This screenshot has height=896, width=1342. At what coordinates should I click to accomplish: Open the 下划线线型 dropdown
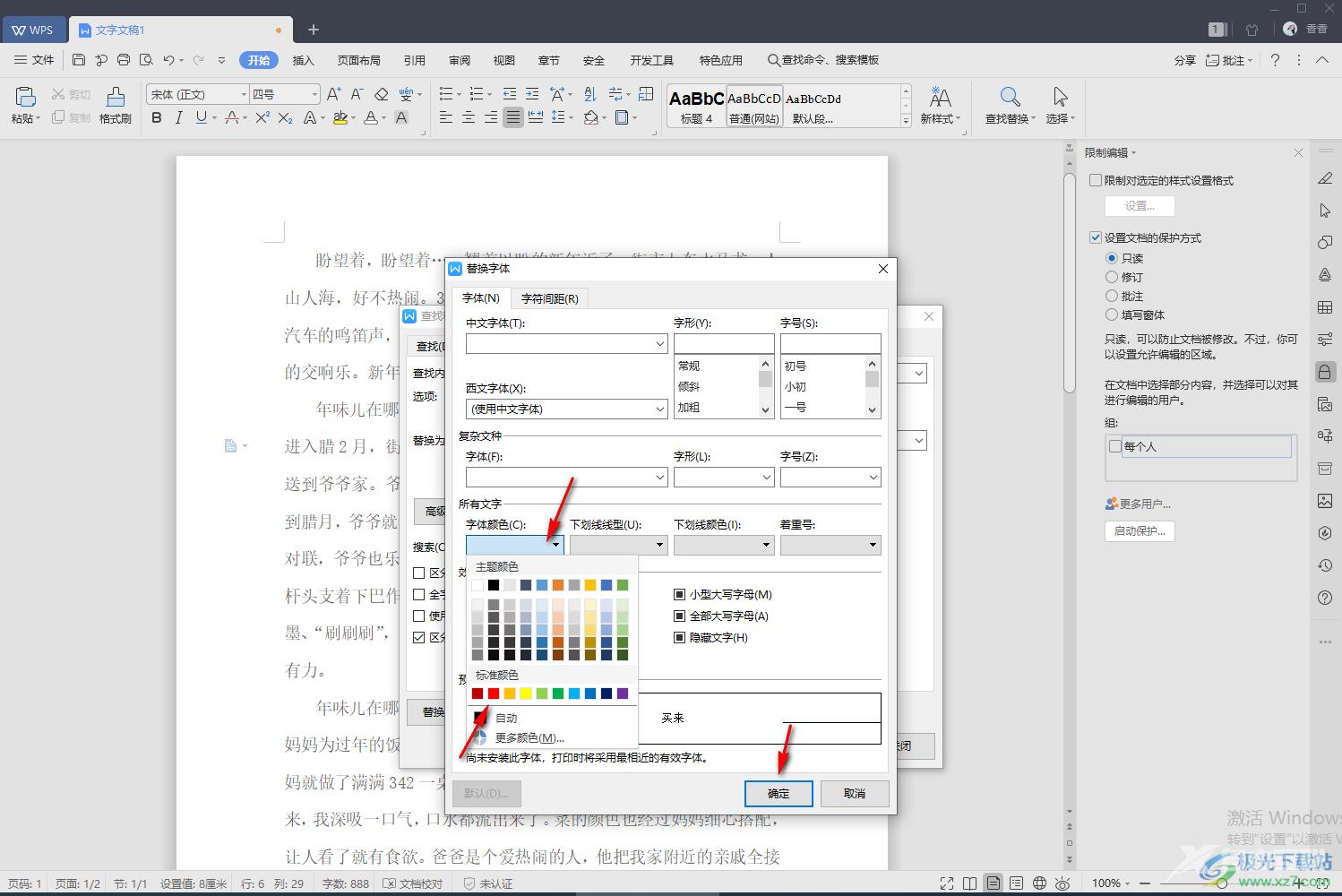click(619, 545)
